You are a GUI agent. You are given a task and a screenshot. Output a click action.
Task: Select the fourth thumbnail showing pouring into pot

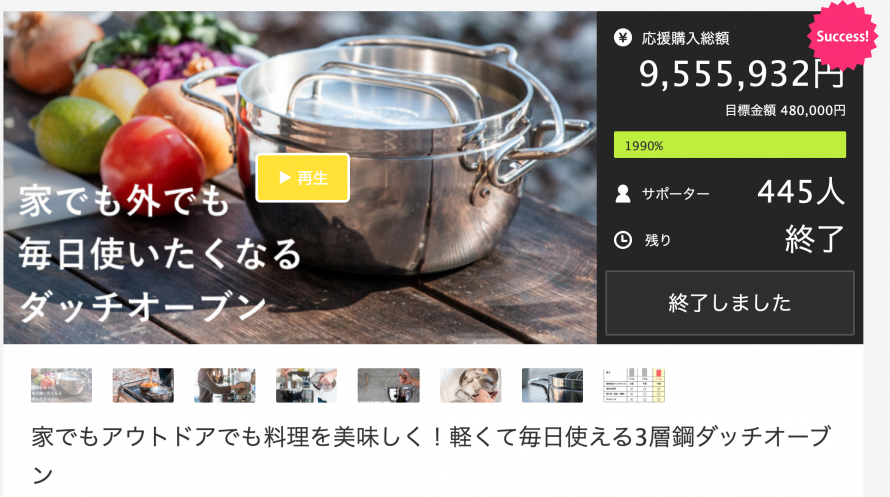click(x=307, y=385)
